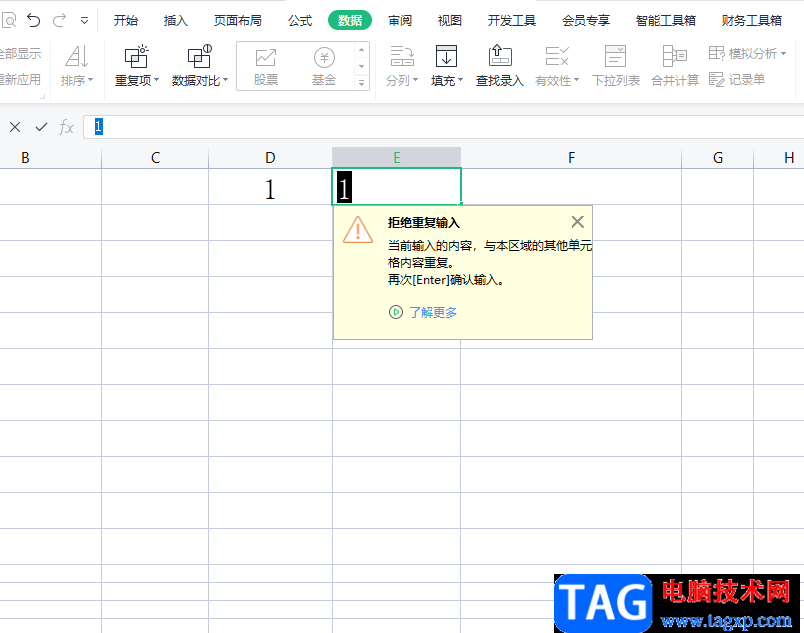Open the 开发工具 tab
This screenshot has width=804, height=633.
coord(512,21)
